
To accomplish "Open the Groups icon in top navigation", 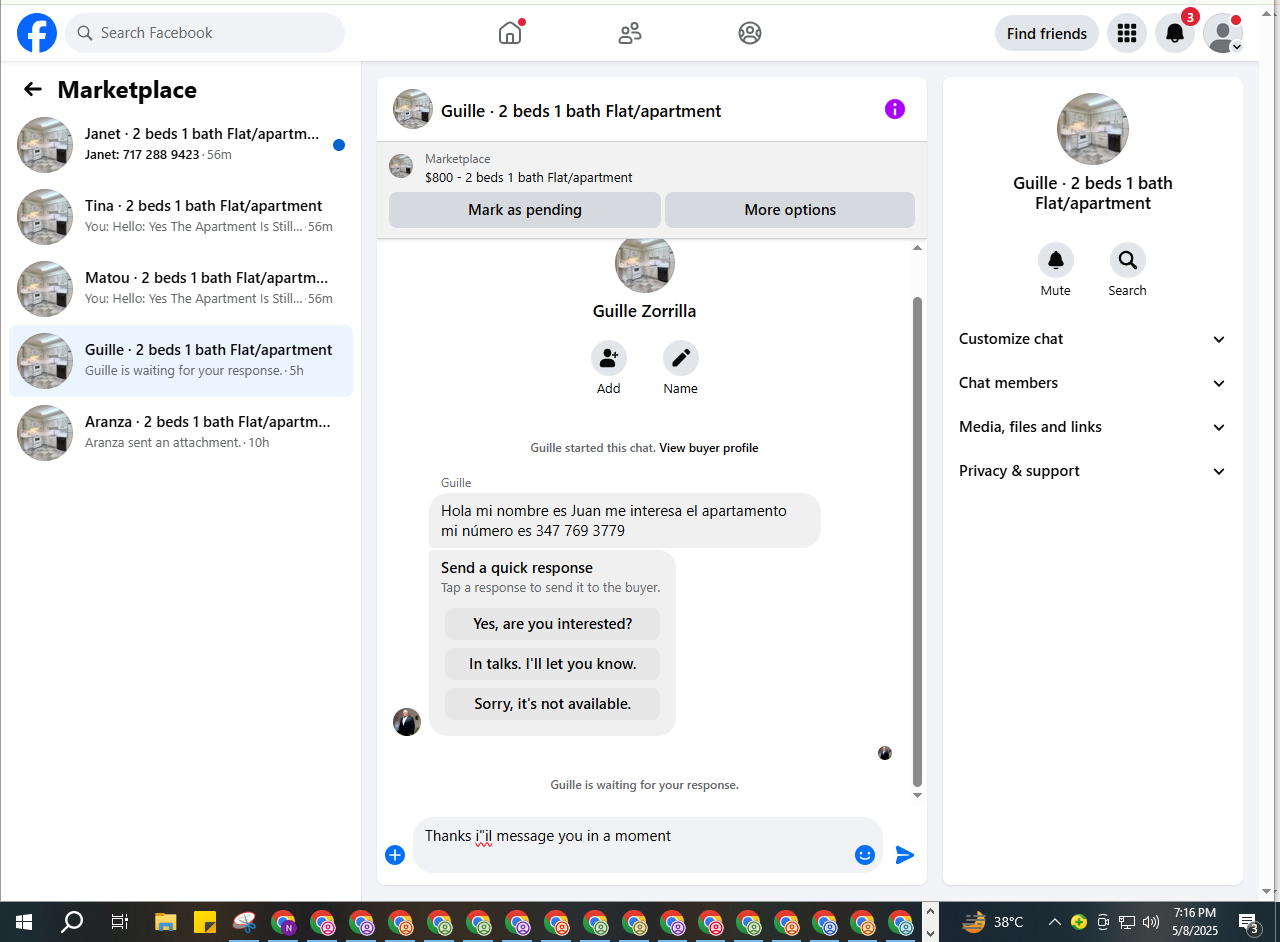I will pyautogui.click(x=750, y=33).
